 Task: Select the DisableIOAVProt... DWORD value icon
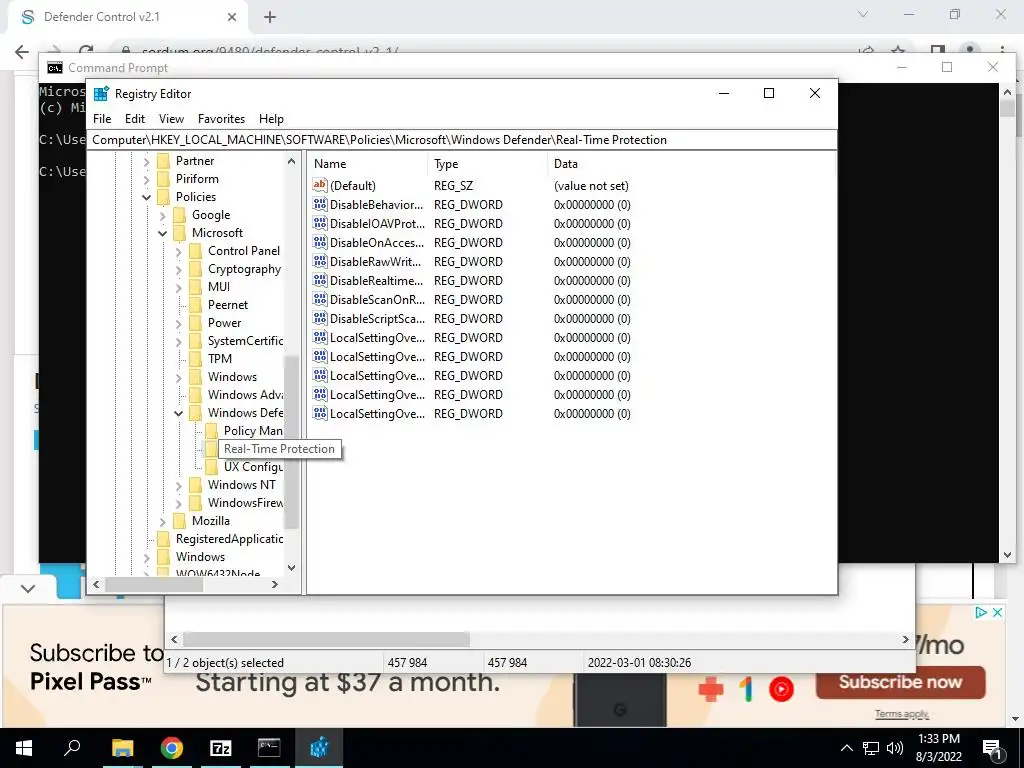tap(319, 223)
